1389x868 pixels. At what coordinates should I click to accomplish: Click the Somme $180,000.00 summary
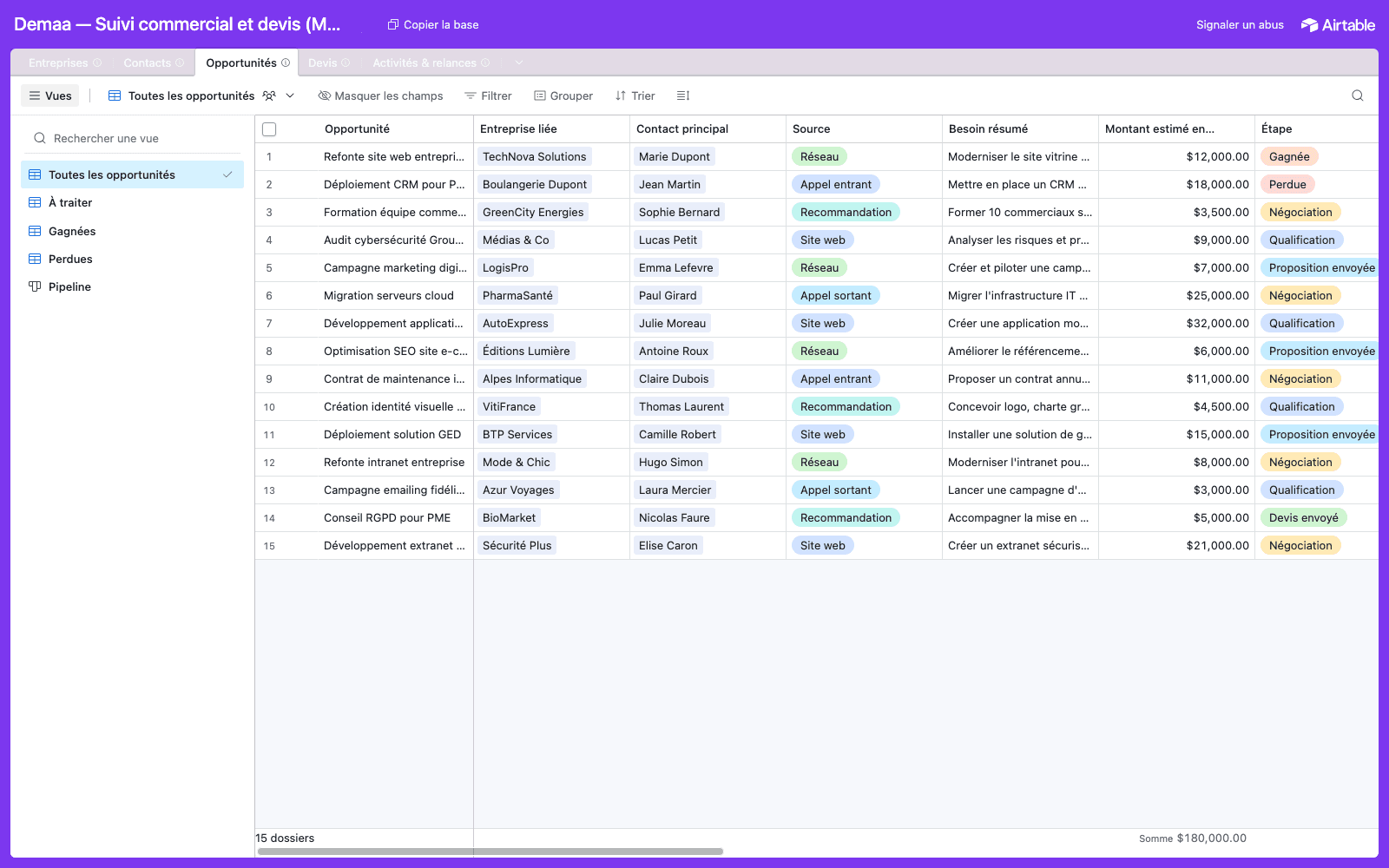(1193, 838)
